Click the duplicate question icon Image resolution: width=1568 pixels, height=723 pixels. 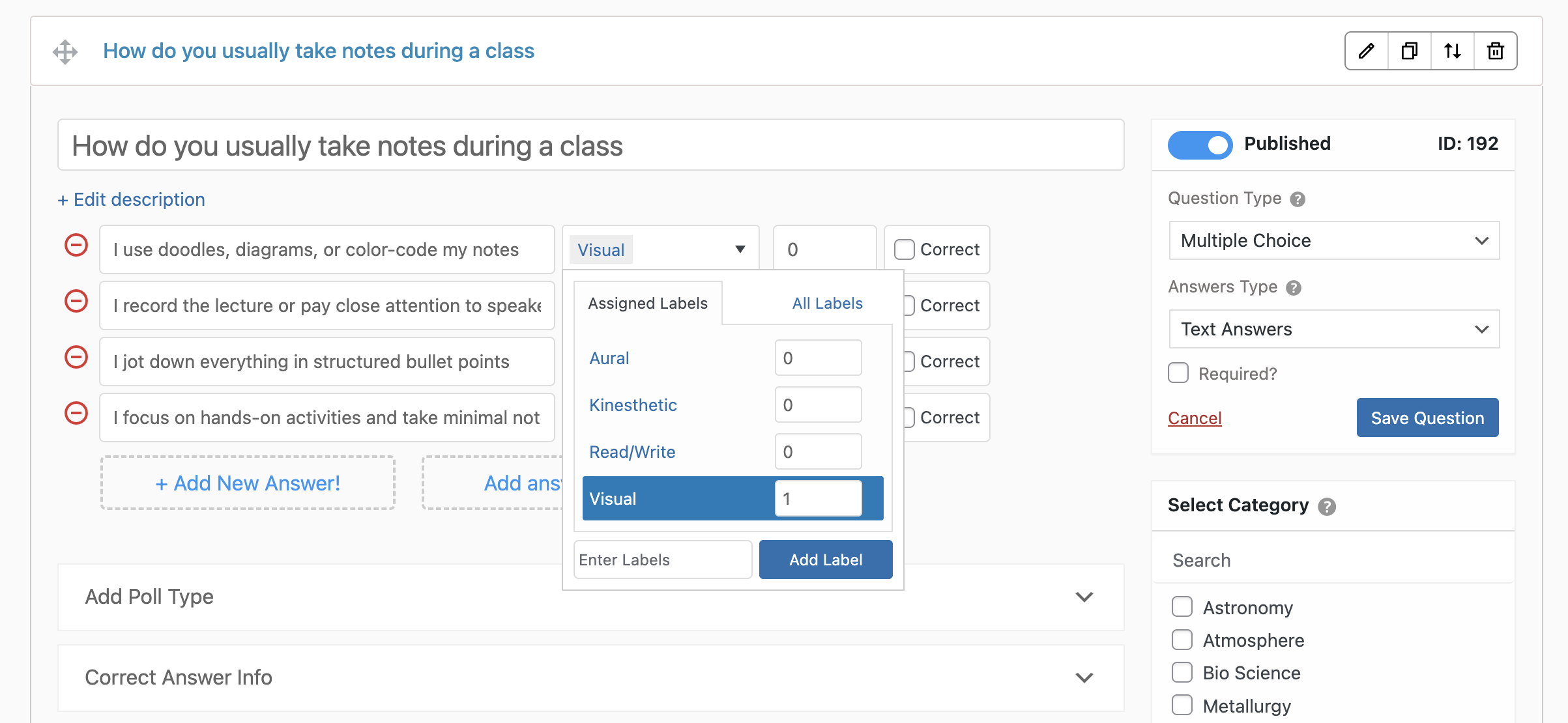tap(1410, 51)
